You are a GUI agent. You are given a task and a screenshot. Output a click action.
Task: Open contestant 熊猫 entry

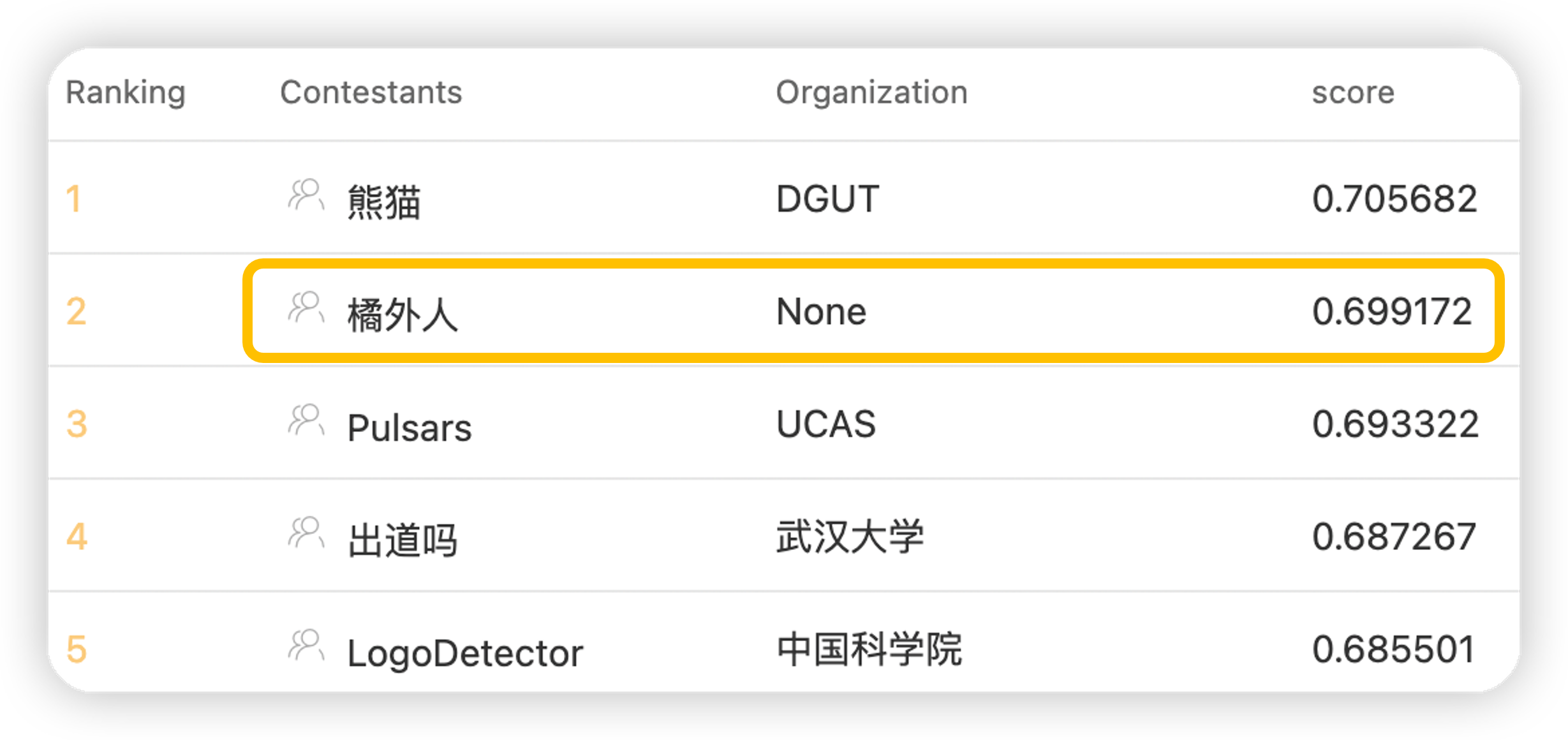coord(384,202)
